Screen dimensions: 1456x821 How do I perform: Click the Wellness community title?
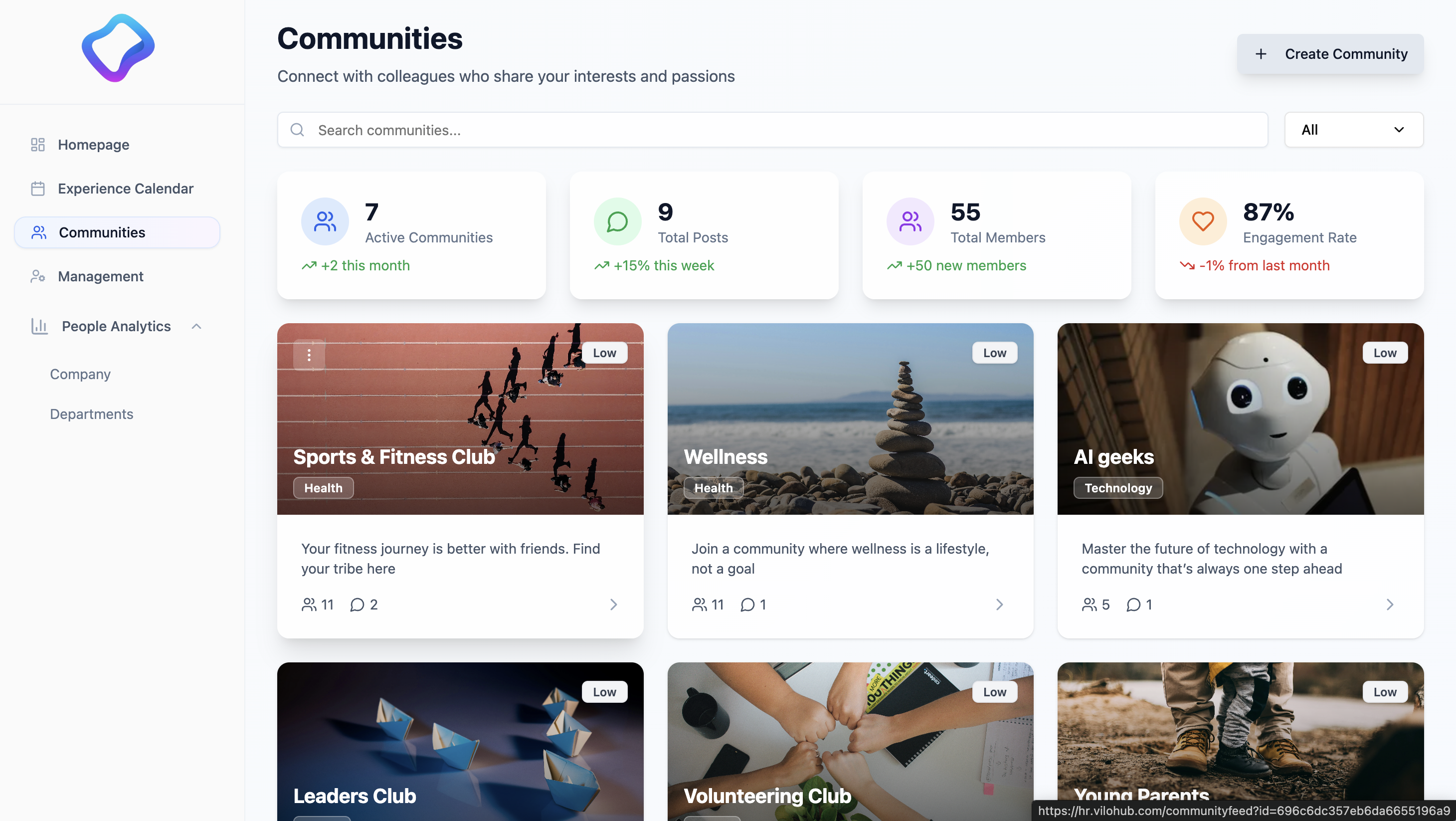(726, 456)
